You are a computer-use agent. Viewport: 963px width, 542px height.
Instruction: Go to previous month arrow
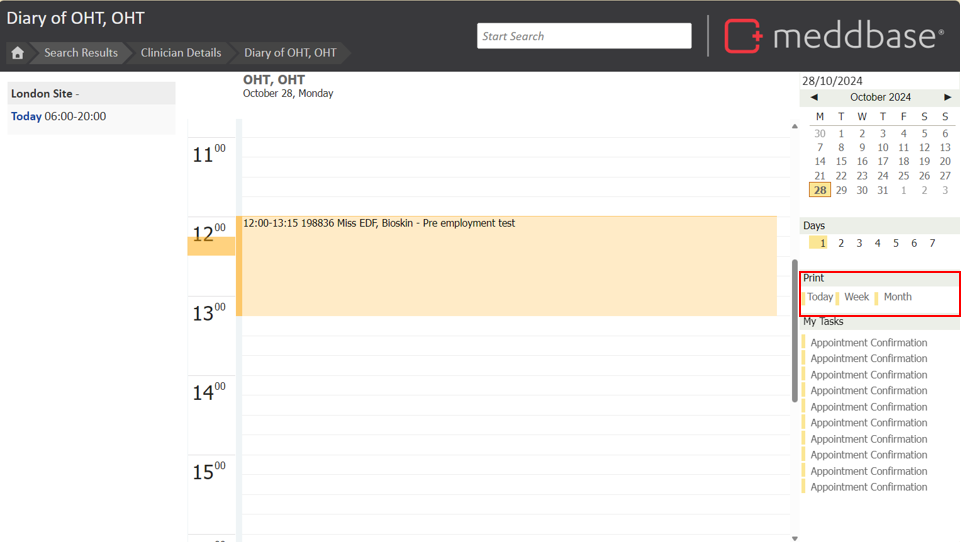[814, 97]
